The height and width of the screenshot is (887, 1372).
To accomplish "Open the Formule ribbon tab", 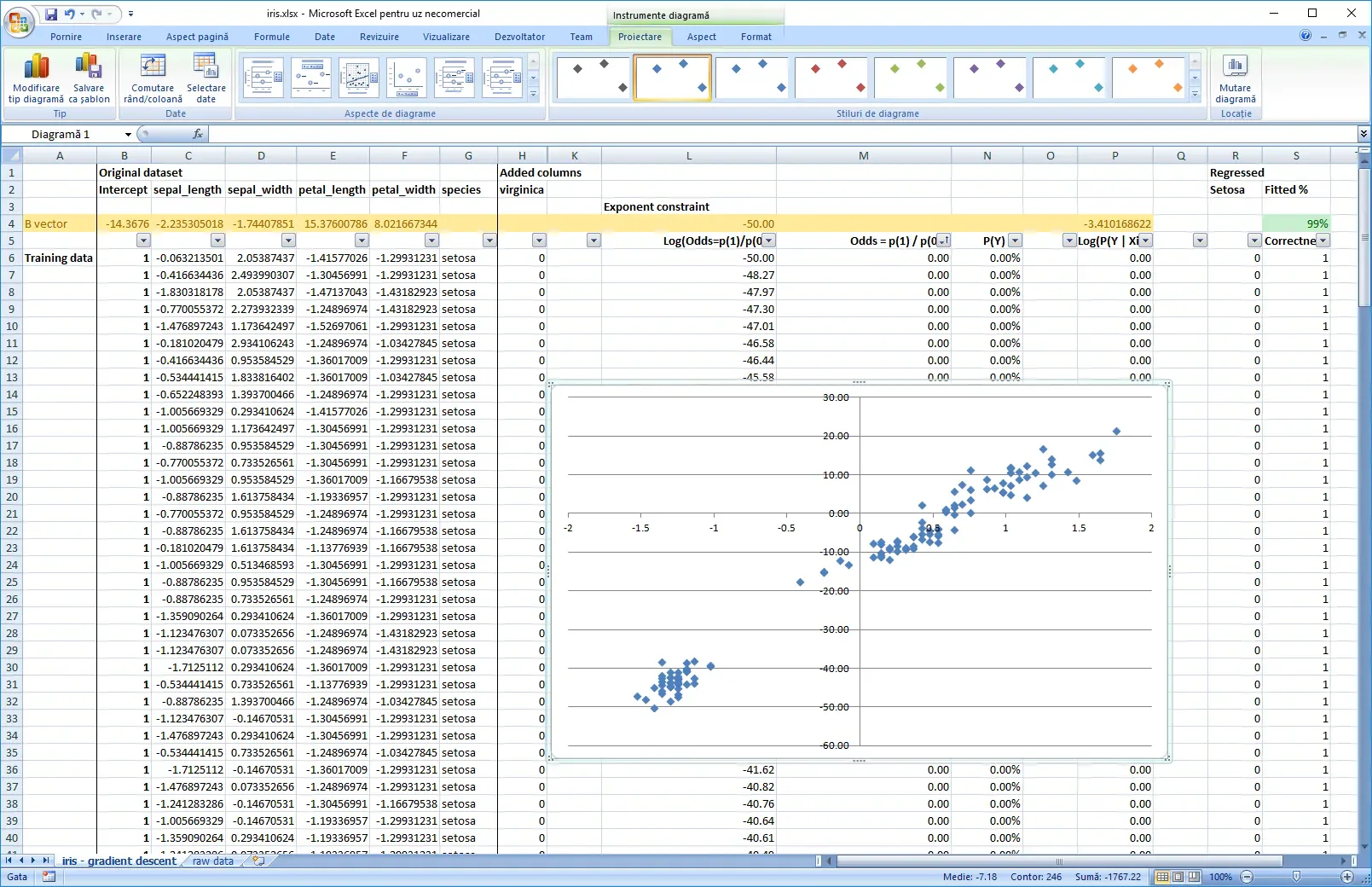I will [x=272, y=37].
